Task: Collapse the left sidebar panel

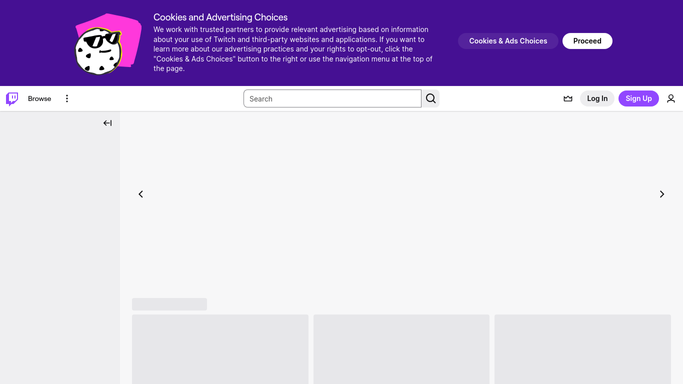Action: 108,123
